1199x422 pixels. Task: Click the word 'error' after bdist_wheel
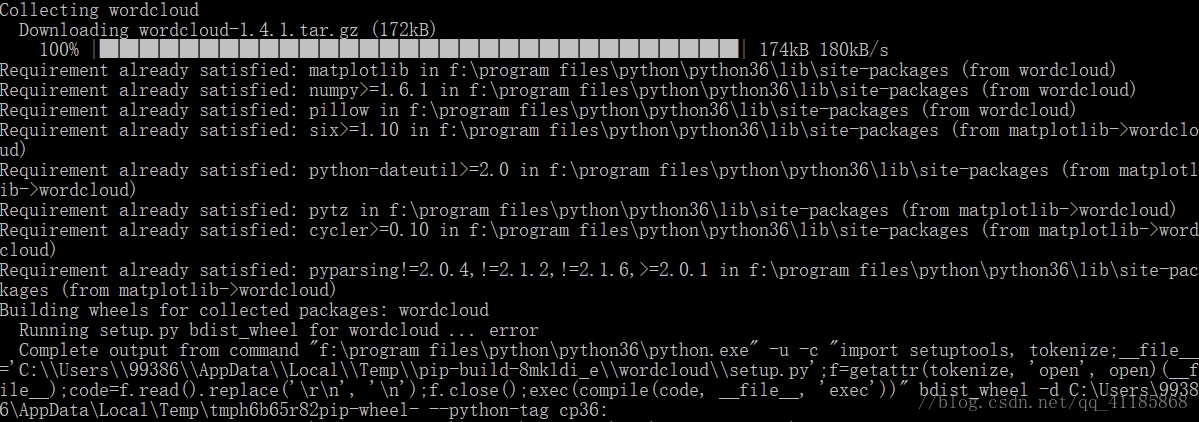click(513, 330)
